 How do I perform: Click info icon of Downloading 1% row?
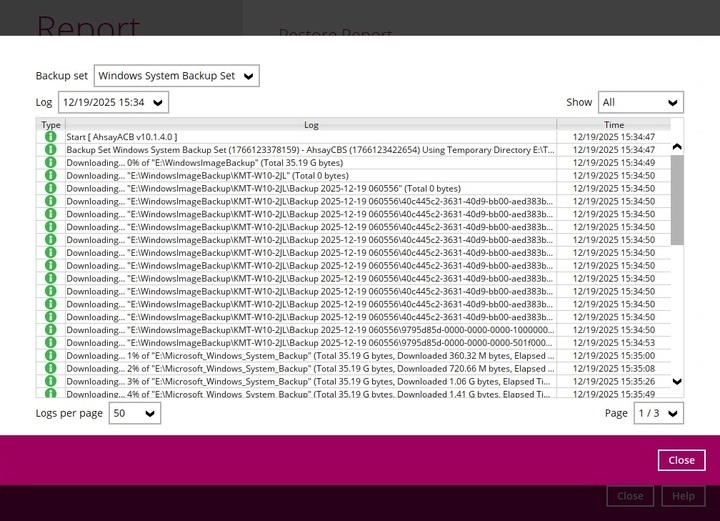coord(51,355)
